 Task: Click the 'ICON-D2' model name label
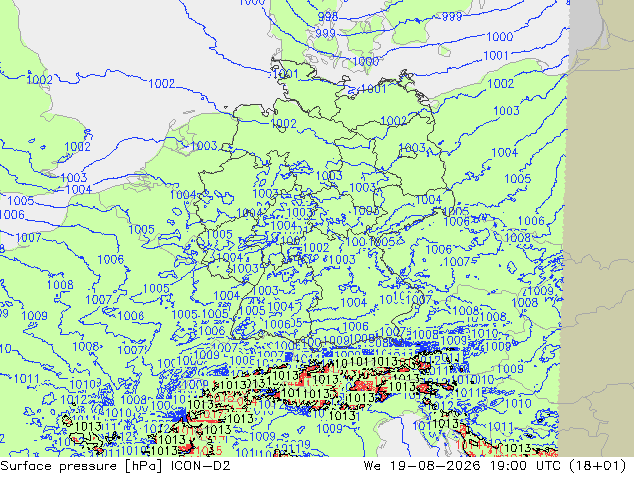tap(201, 466)
